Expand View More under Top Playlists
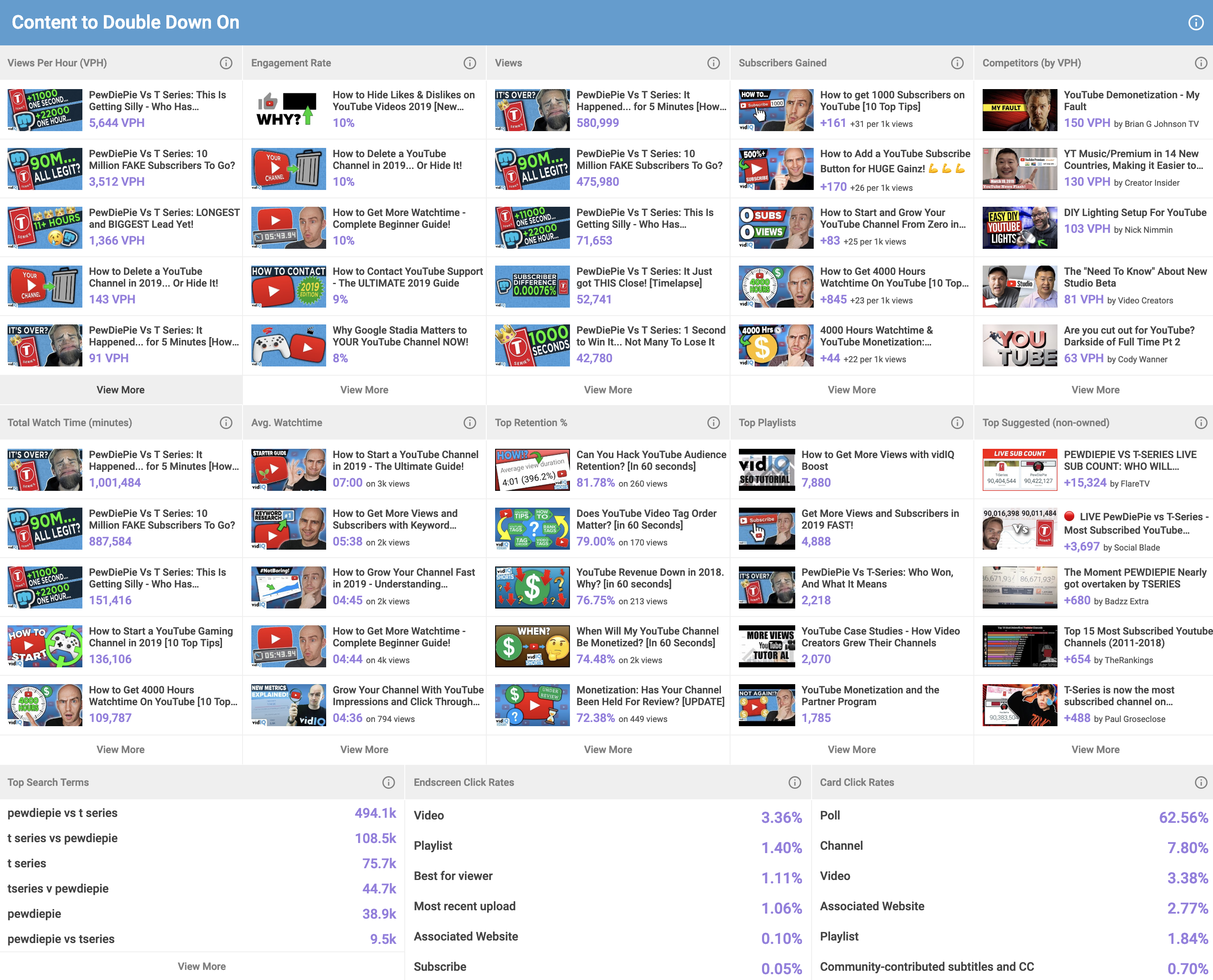Screen dimensions: 1213x980 852,749
